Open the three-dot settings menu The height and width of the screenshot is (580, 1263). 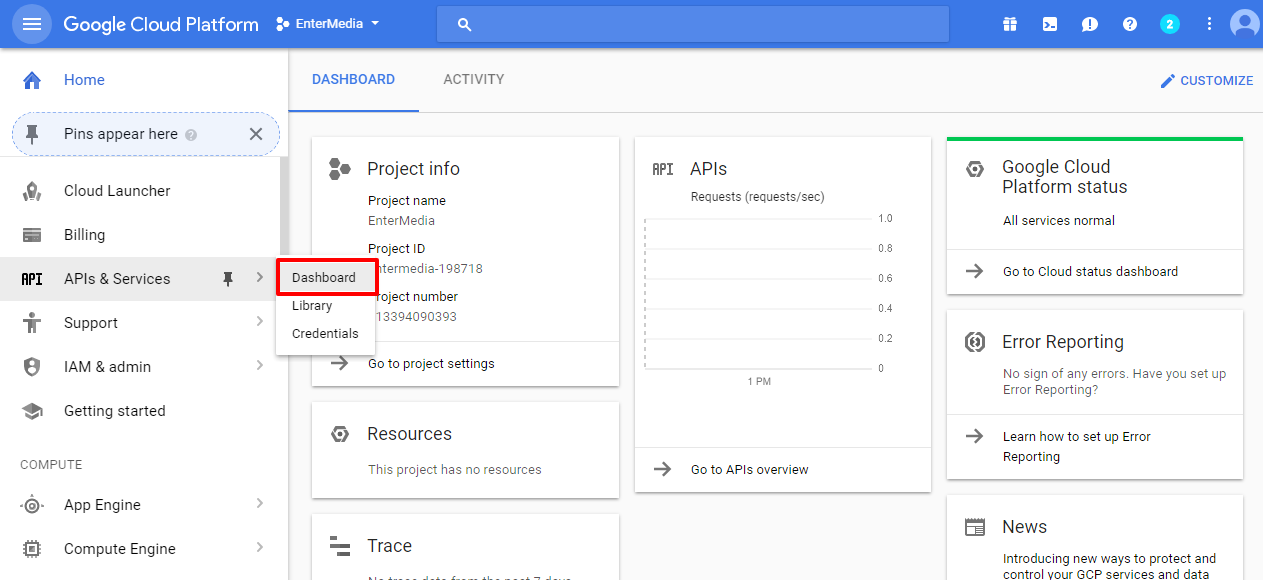[x=1210, y=24]
